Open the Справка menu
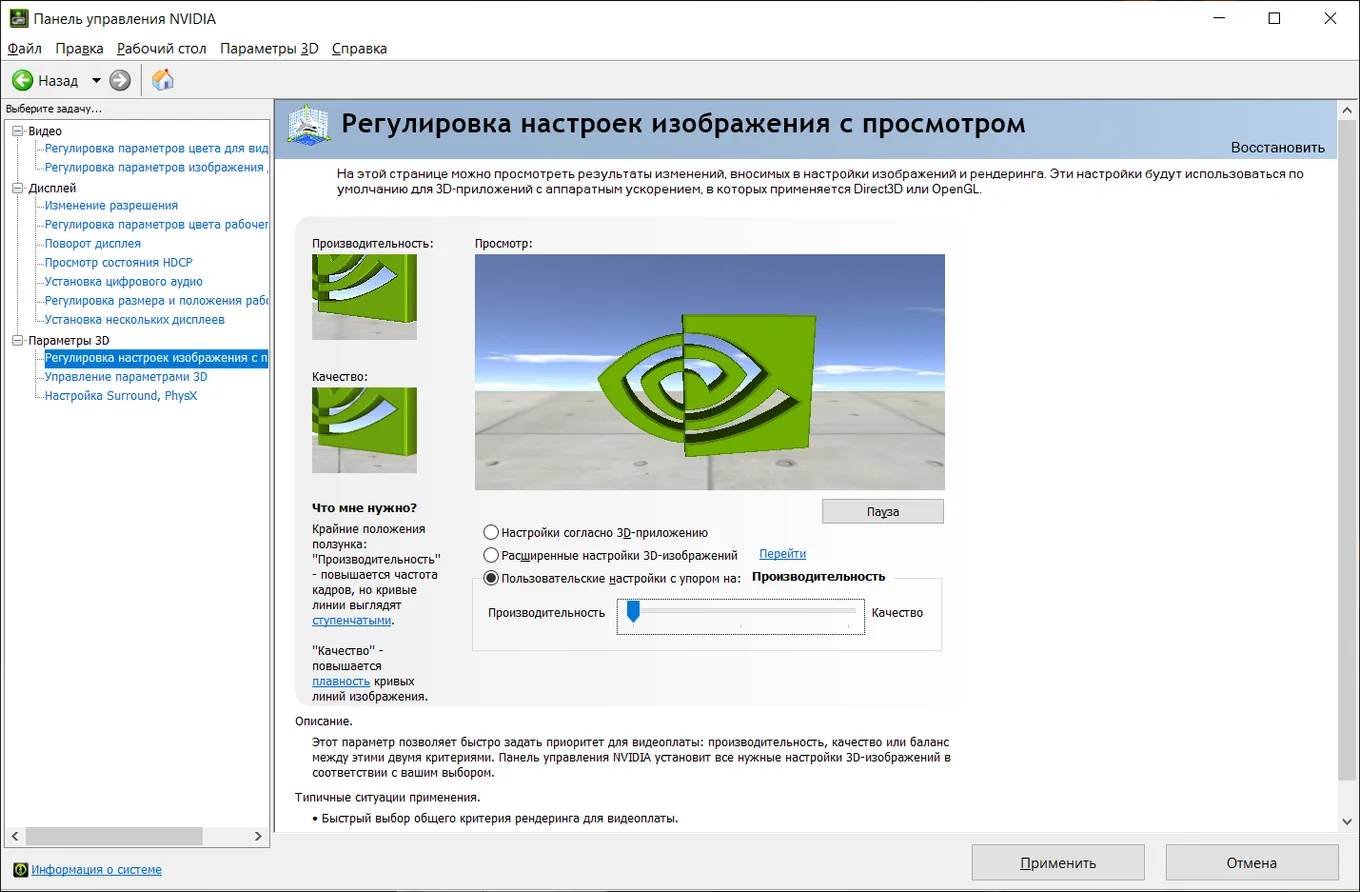The height and width of the screenshot is (892, 1360). coord(359,48)
